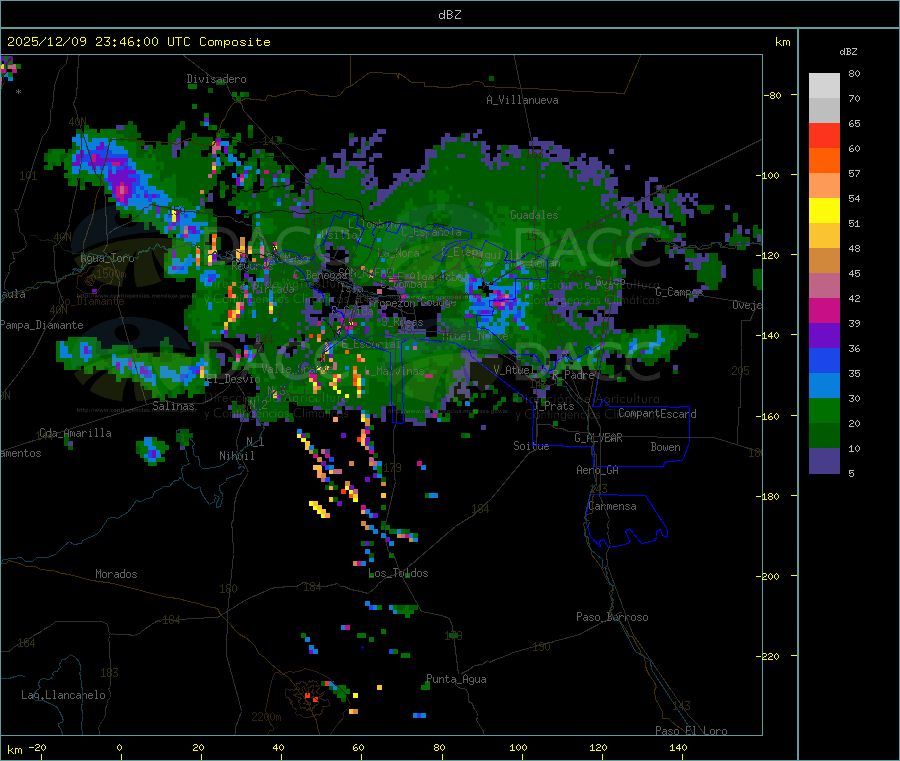
Task: Pick the orange 57–60 dBZ legend swatch
Action: [824, 161]
